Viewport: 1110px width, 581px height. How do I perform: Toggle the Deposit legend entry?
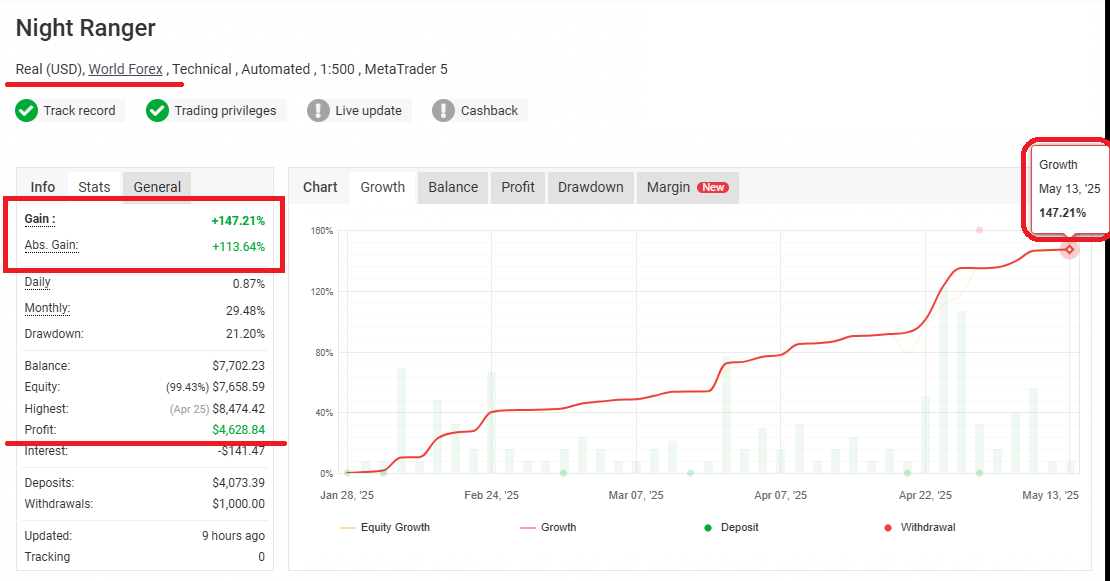point(731,527)
